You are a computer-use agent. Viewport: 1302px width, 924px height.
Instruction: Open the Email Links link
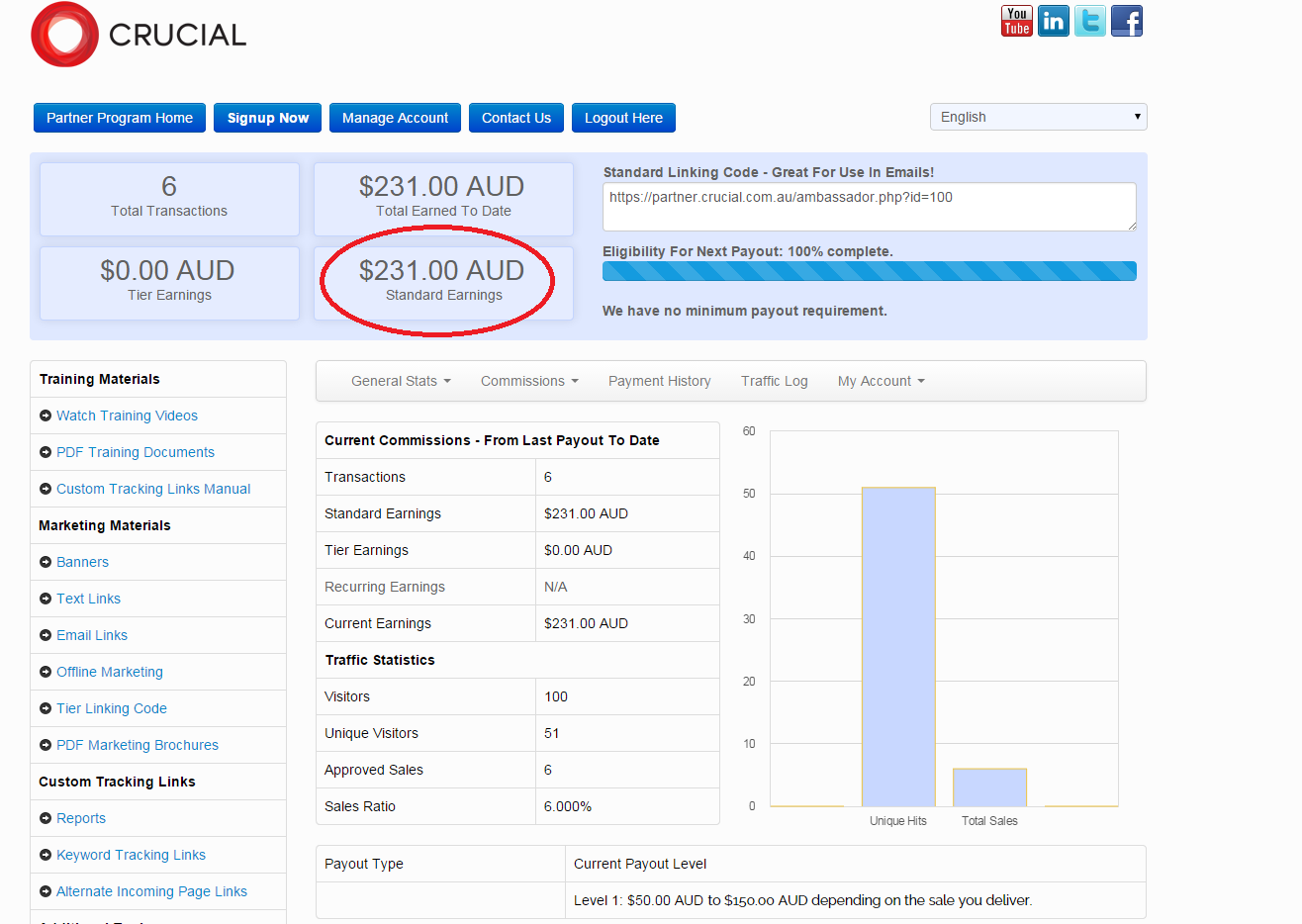point(92,635)
